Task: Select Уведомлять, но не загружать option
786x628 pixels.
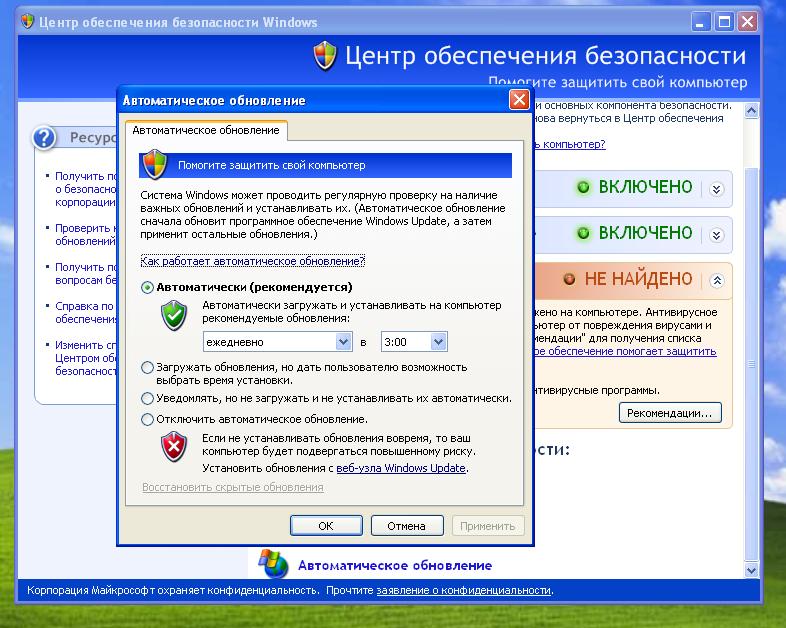Action: point(147,398)
